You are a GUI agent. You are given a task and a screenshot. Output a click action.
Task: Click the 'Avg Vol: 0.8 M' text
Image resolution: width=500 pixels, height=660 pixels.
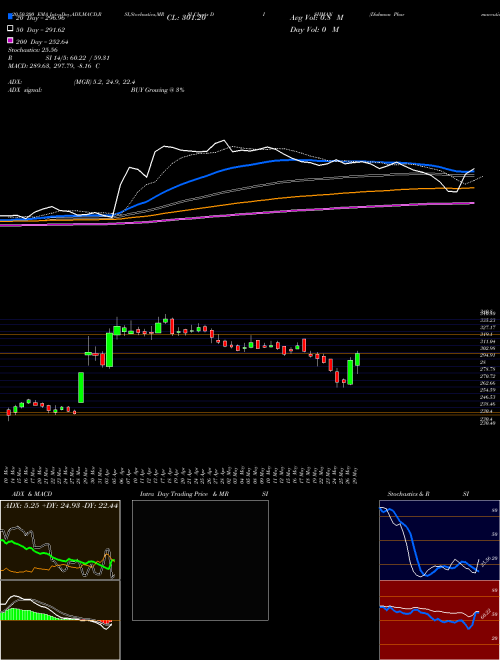[316, 18]
